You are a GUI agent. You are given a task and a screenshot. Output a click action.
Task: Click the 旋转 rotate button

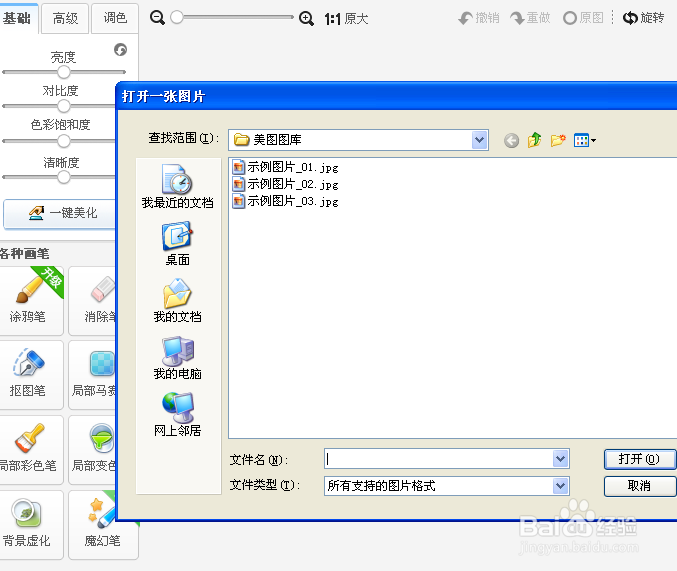tap(643, 18)
